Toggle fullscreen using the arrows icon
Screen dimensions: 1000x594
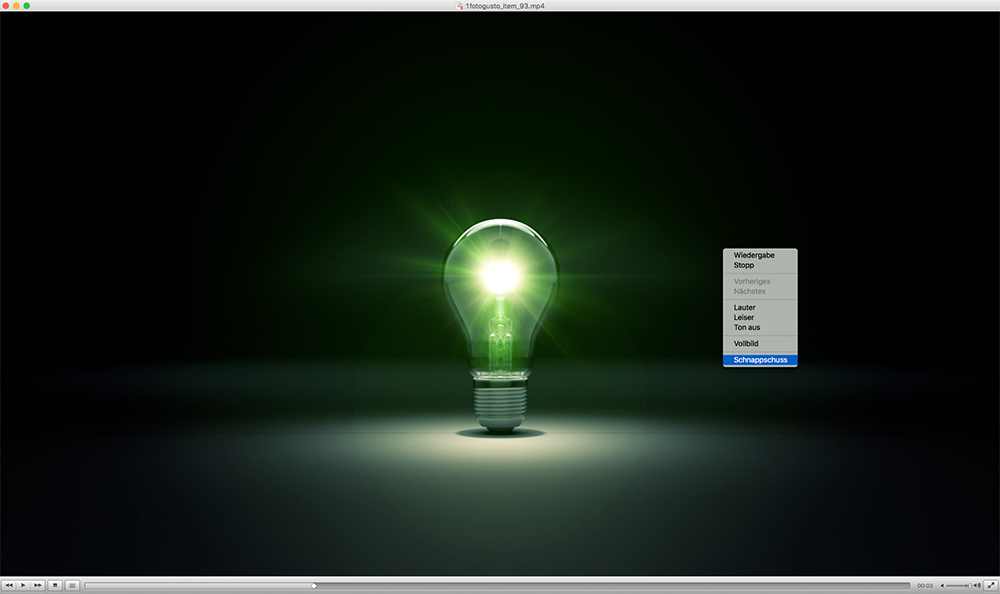[x=991, y=585]
